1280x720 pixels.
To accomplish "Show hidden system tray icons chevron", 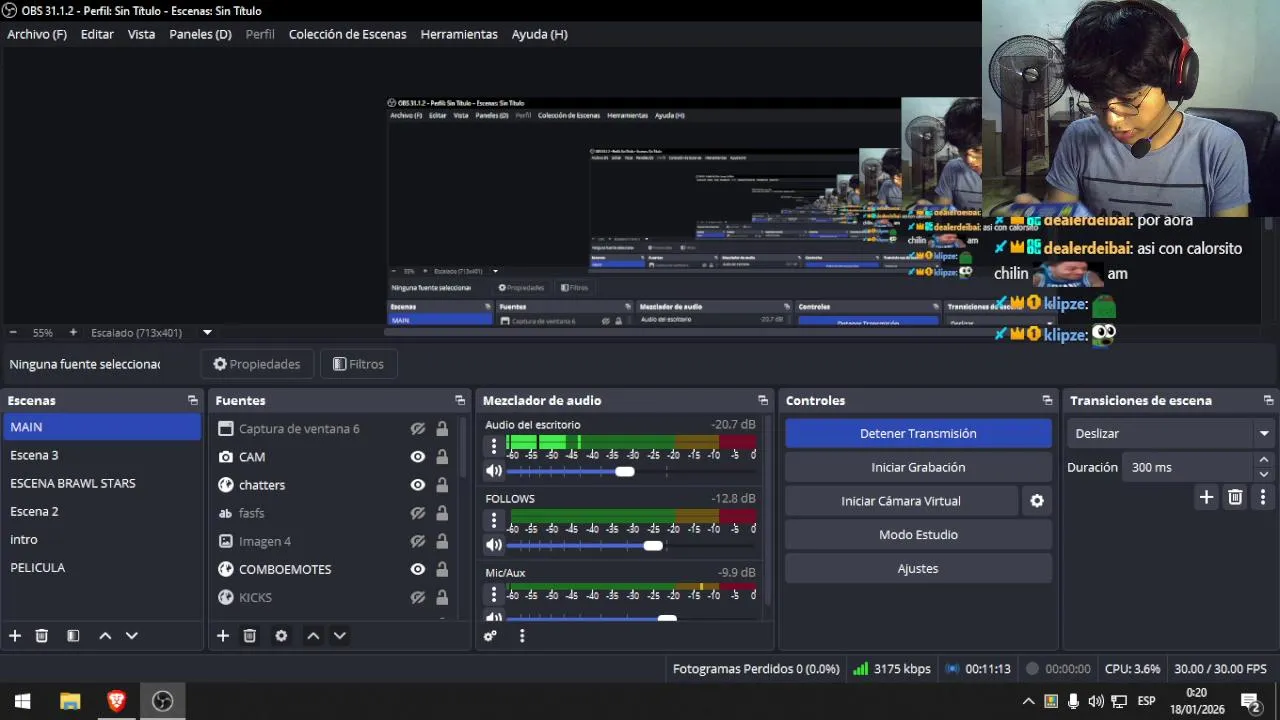I will click(x=1027, y=701).
